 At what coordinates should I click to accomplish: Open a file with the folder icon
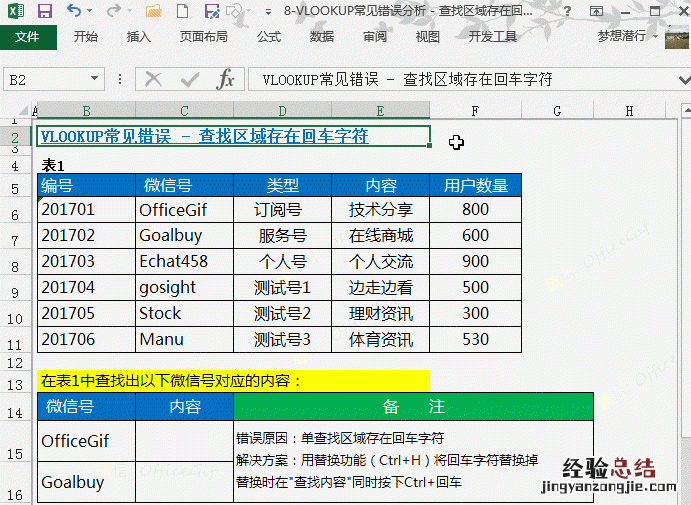pyautogui.click(x=153, y=12)
